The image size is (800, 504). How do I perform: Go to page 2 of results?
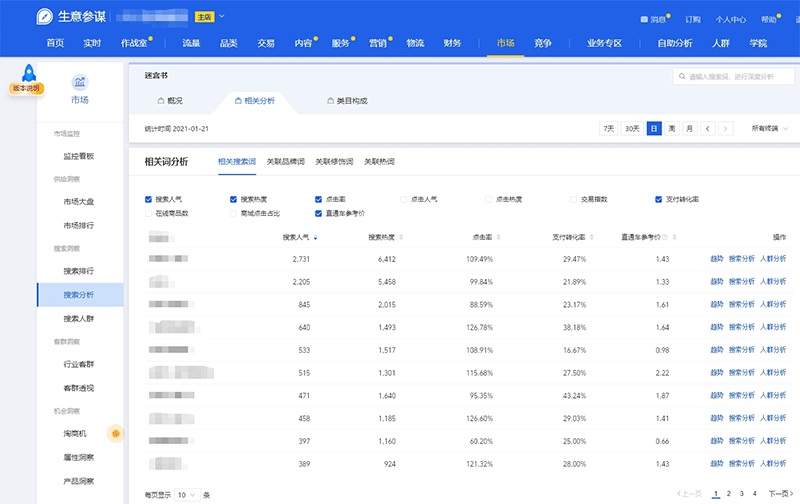[x=728, y=494]
